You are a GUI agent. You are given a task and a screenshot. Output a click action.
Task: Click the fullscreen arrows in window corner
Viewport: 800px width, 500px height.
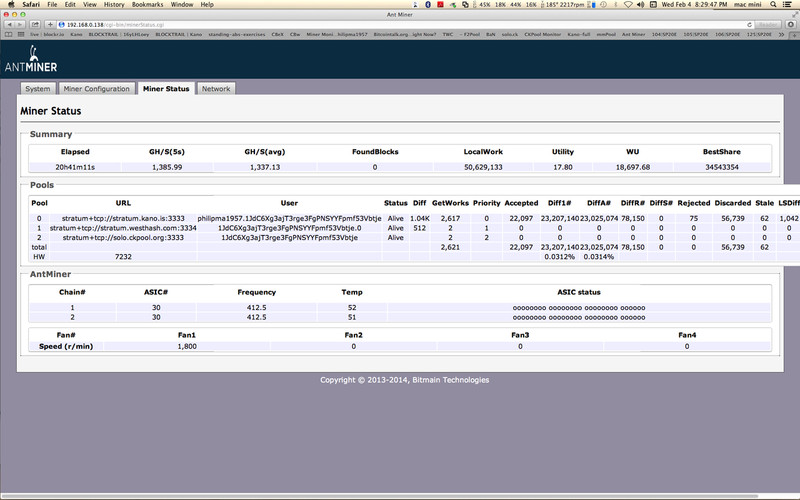click(794, 14)
